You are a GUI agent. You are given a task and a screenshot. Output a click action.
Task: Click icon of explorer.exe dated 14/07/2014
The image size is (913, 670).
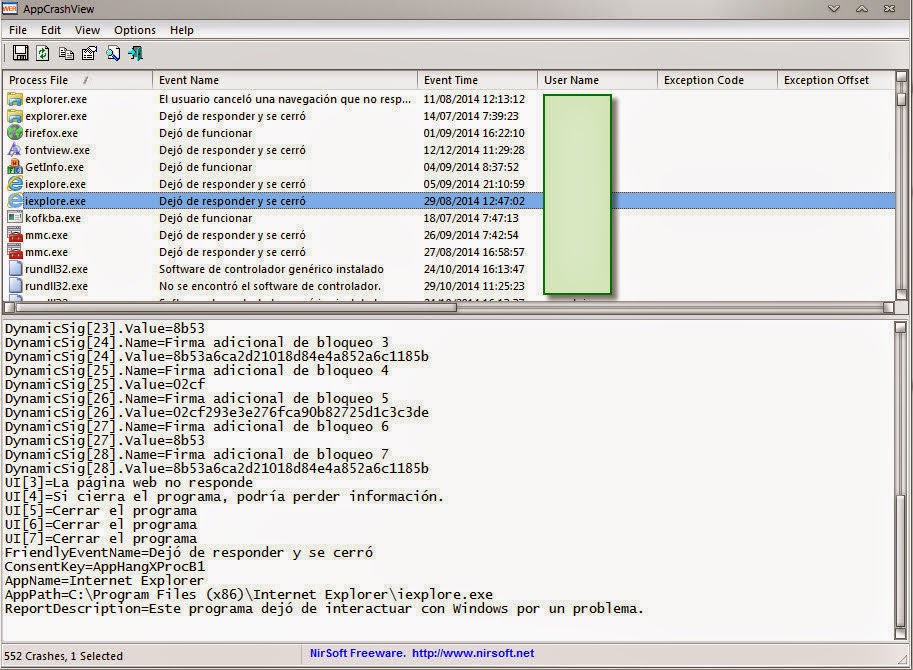click(15, 116)
